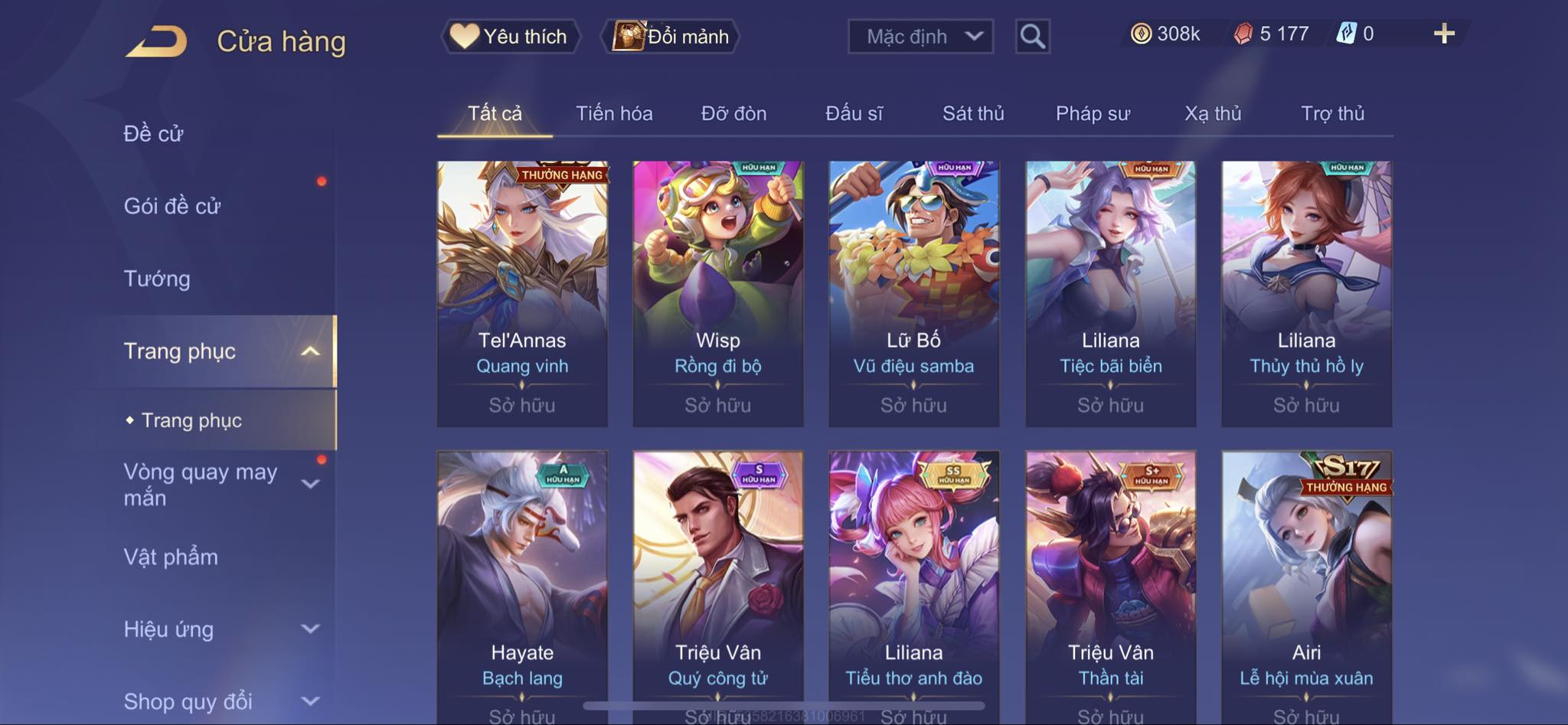Open the Mặc định sort dropdown
Viewport: 1568px width, 725px height.
click(920, 36)
